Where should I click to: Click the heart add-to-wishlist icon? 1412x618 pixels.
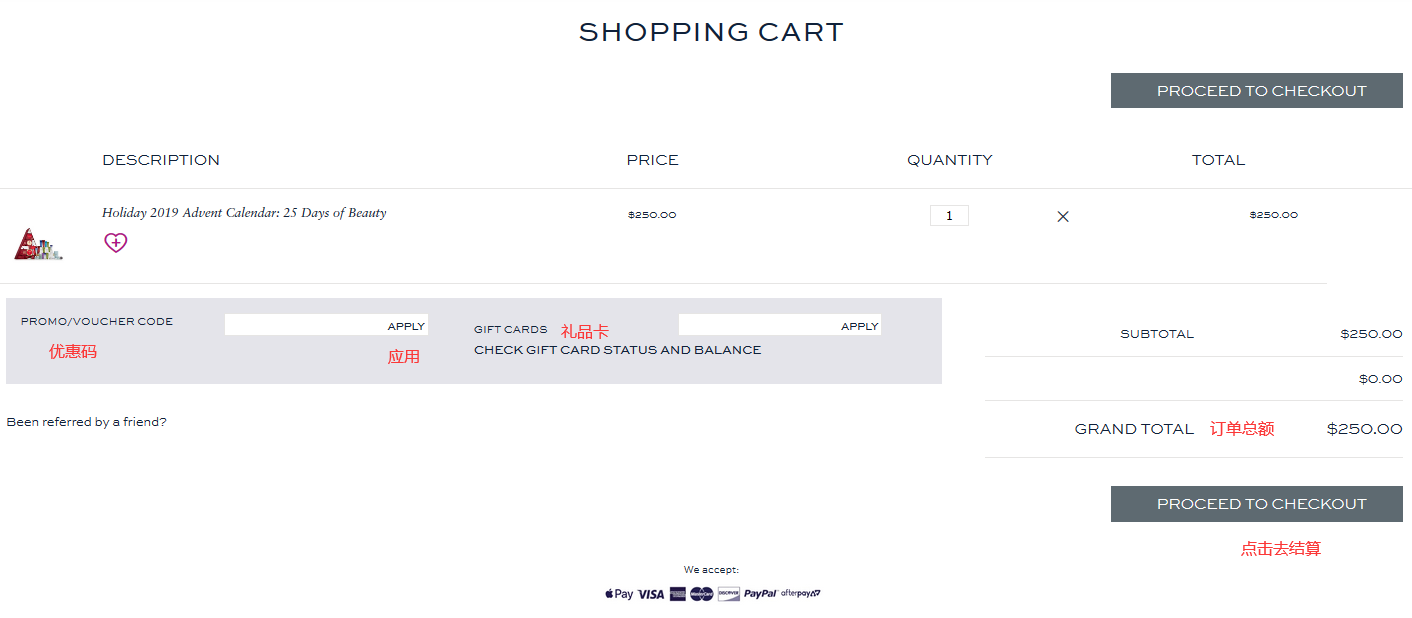[116, 242]
